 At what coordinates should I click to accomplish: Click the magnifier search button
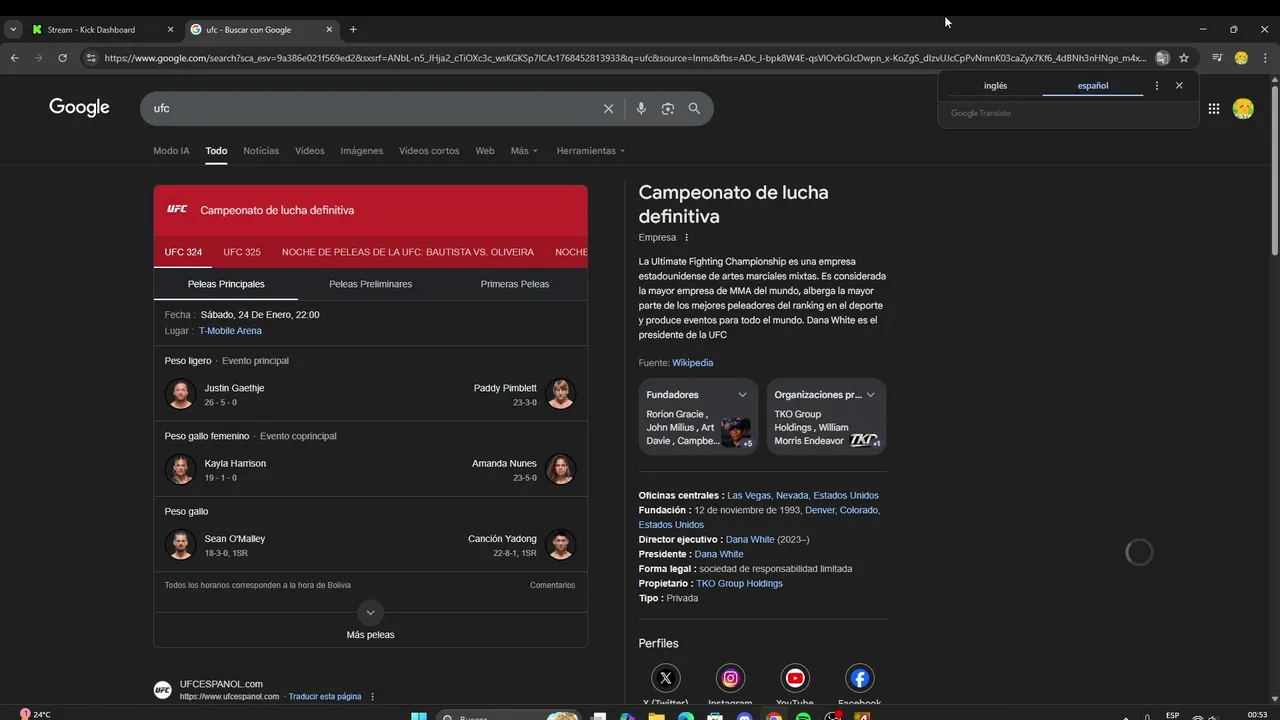pyautogui.click(x=694, y=109)
